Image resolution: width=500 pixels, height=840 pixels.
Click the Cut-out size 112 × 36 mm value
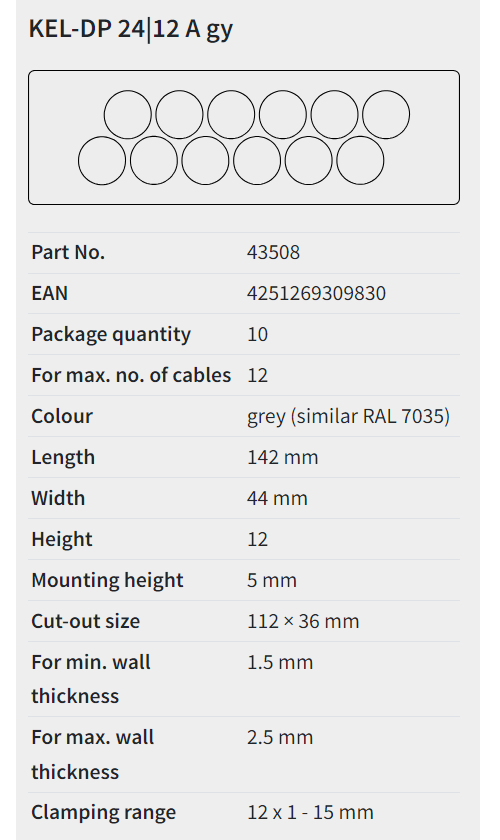click(x=303, y=621)
